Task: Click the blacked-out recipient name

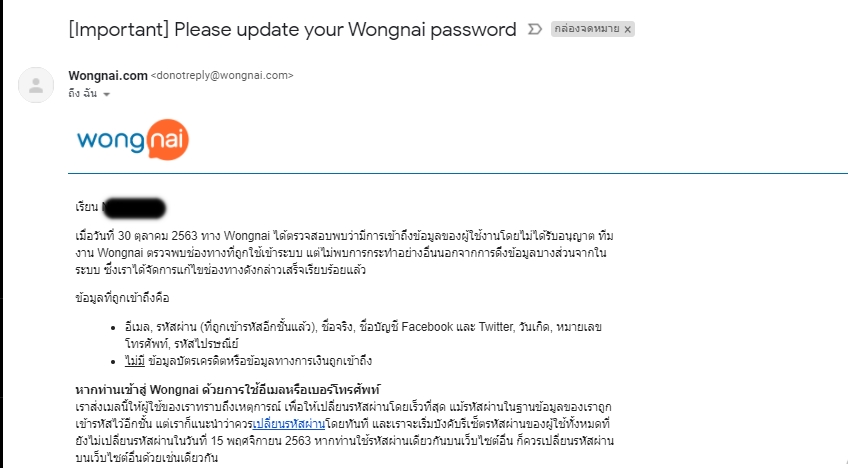Action: coord(134,208)
